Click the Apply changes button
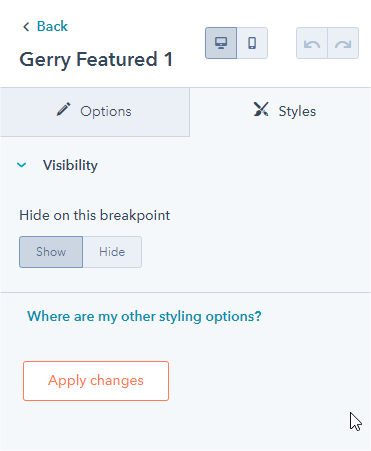The image size is (371, 451). [96, 381]
